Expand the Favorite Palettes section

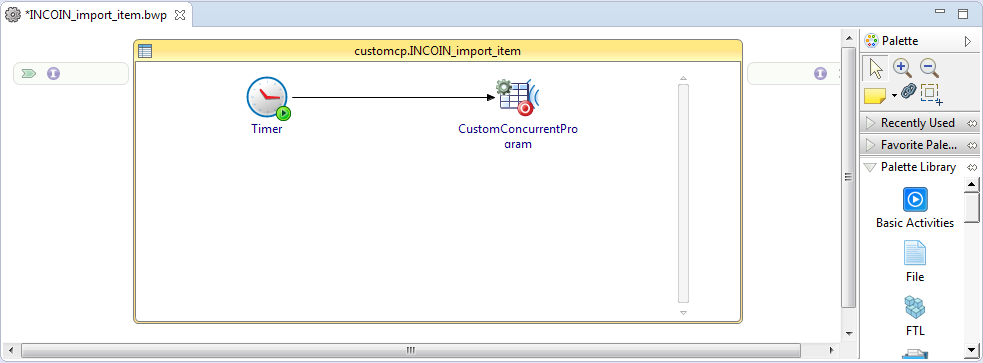918,145
